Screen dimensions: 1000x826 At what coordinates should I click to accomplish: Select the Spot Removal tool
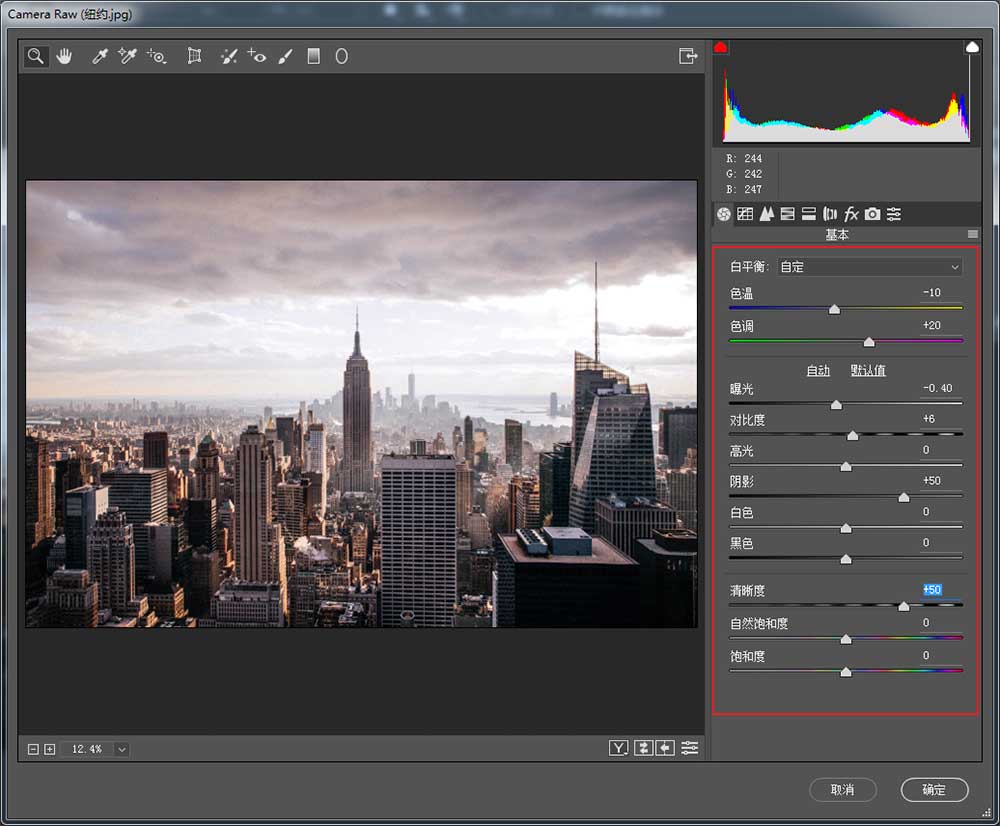click(228, 56)
